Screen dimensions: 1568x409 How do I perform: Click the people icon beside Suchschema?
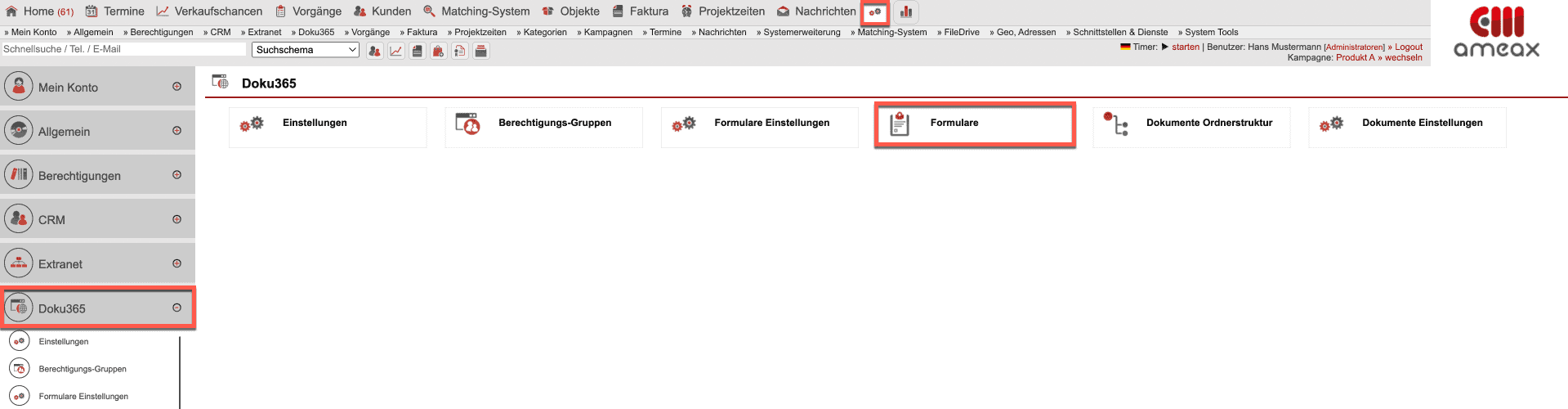click(x=374, y=51)
